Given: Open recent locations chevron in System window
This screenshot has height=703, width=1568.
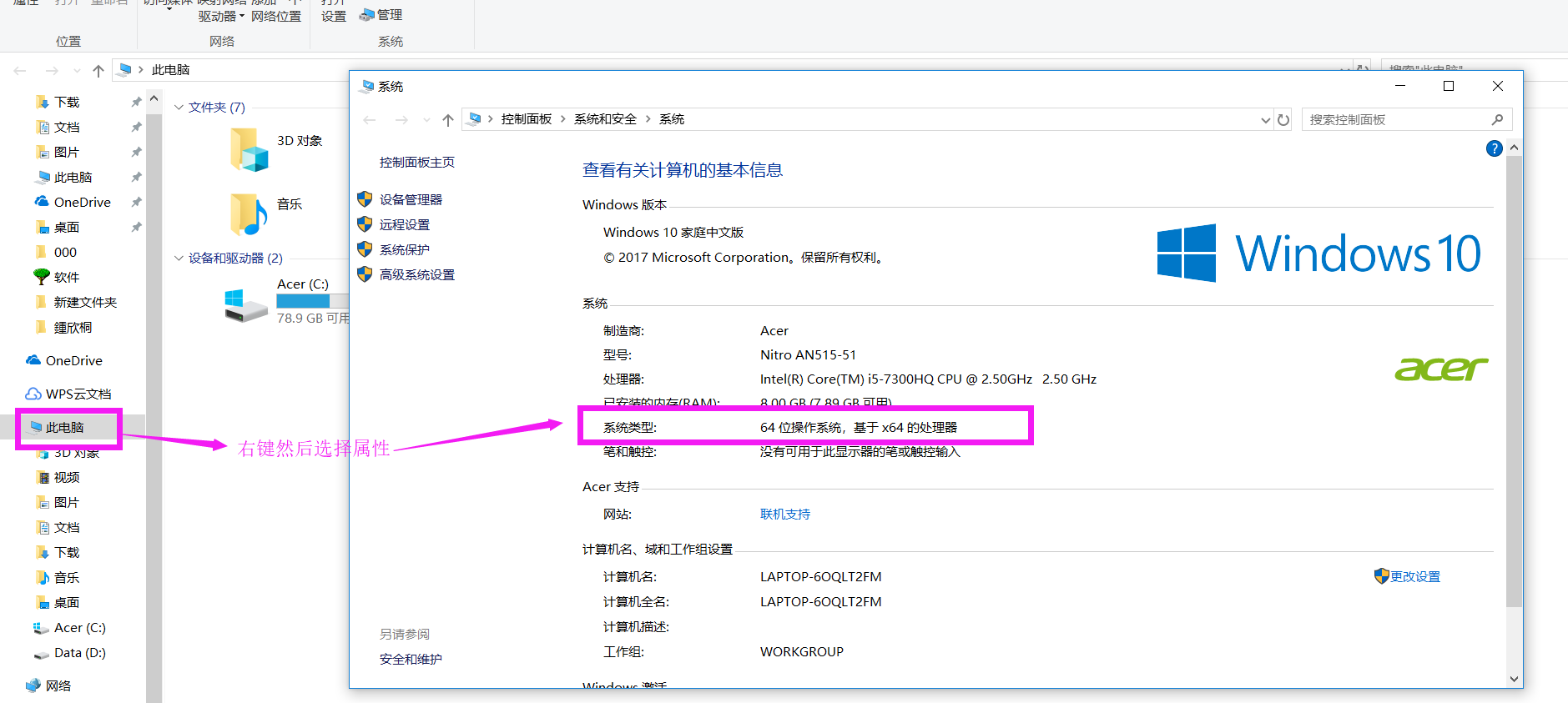Looking at the screenshot, I should pos(426,119).
